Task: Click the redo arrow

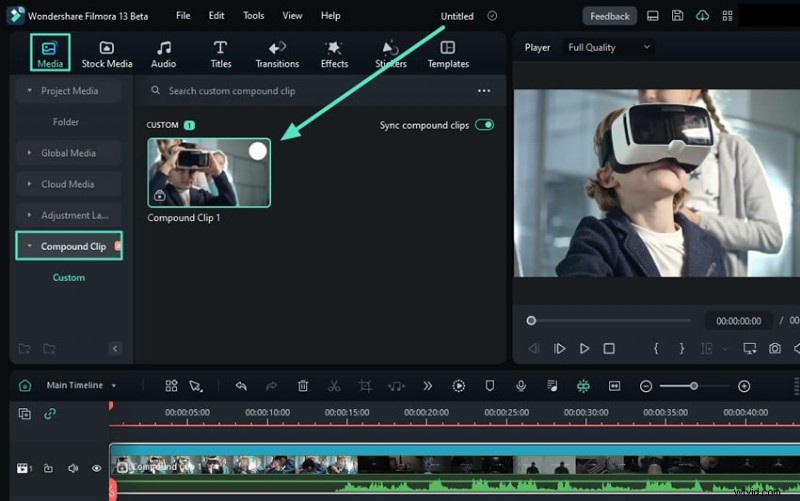Action: point(271,386)
